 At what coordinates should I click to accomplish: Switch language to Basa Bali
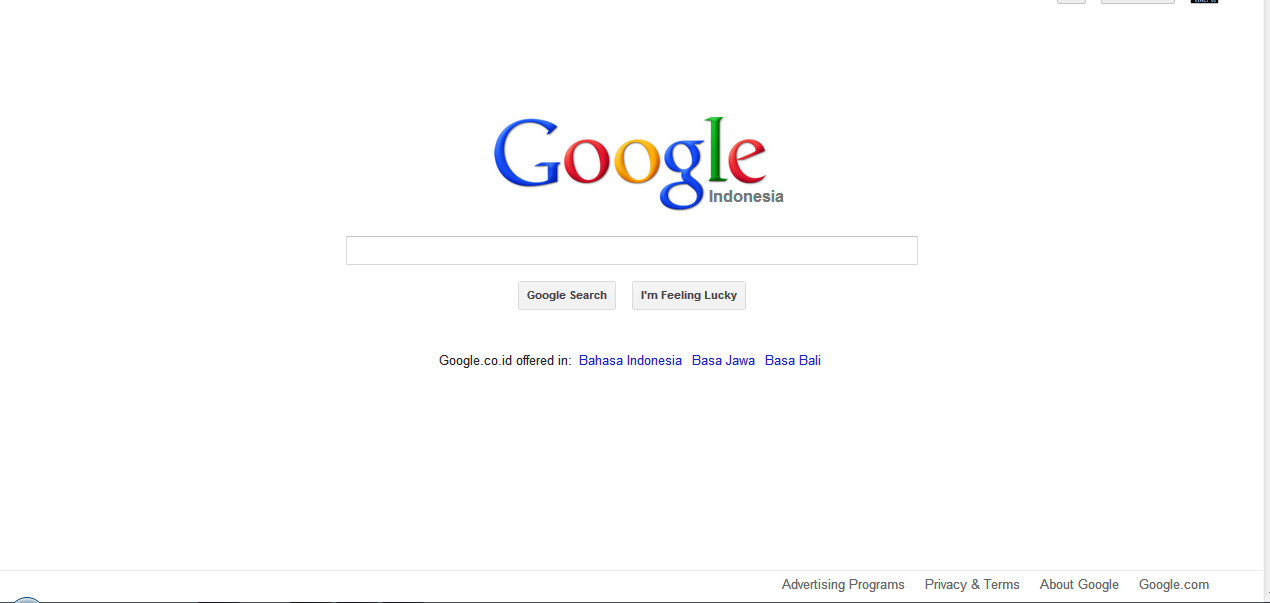[x=793, y=360]
